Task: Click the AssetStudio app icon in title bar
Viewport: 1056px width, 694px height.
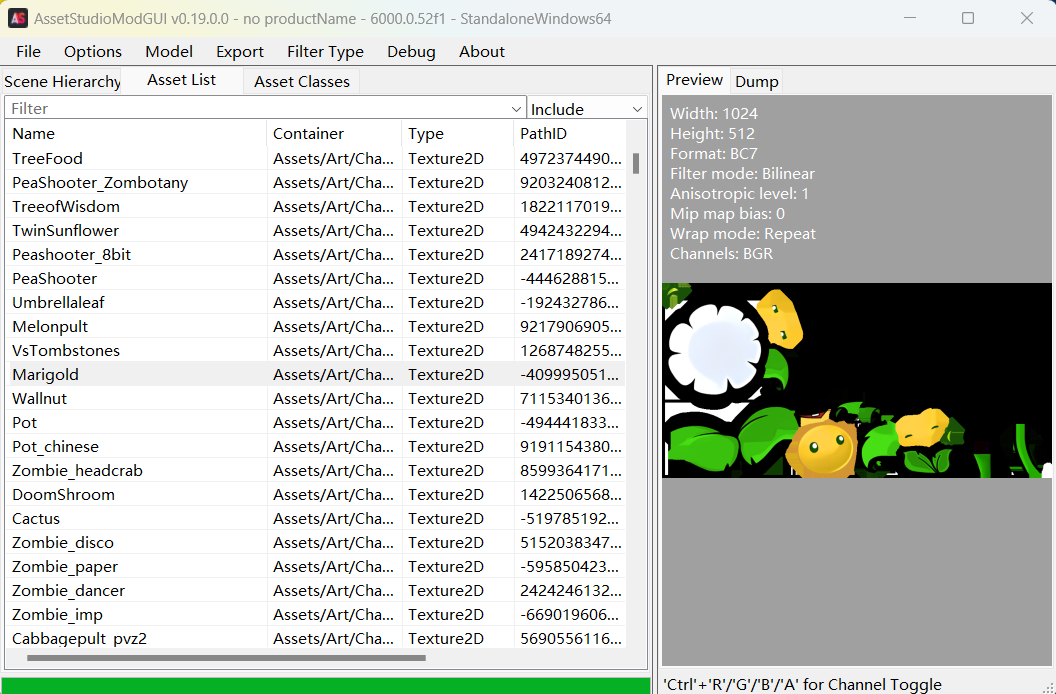Action: coord(18,18)
